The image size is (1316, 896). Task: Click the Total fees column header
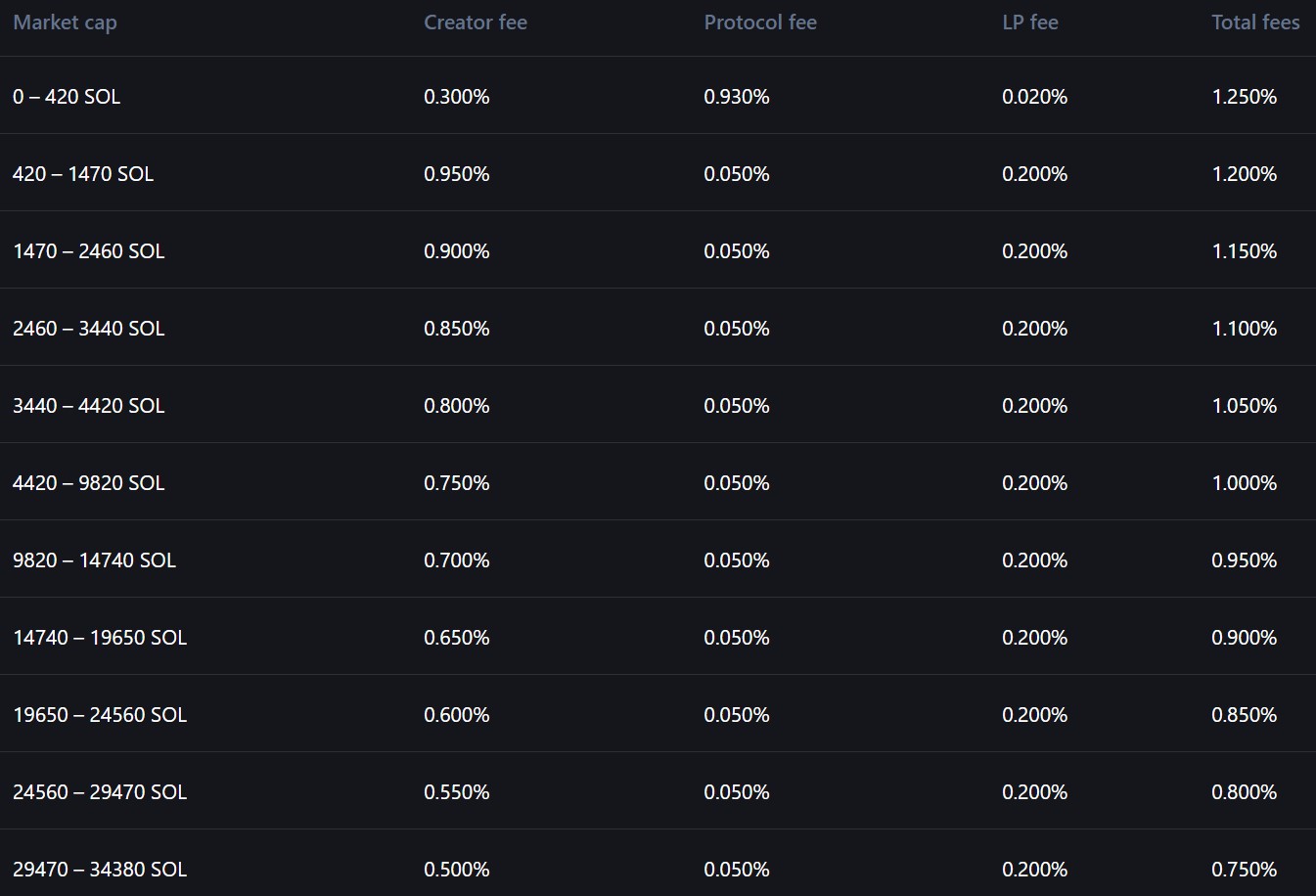pos(1254,22)
